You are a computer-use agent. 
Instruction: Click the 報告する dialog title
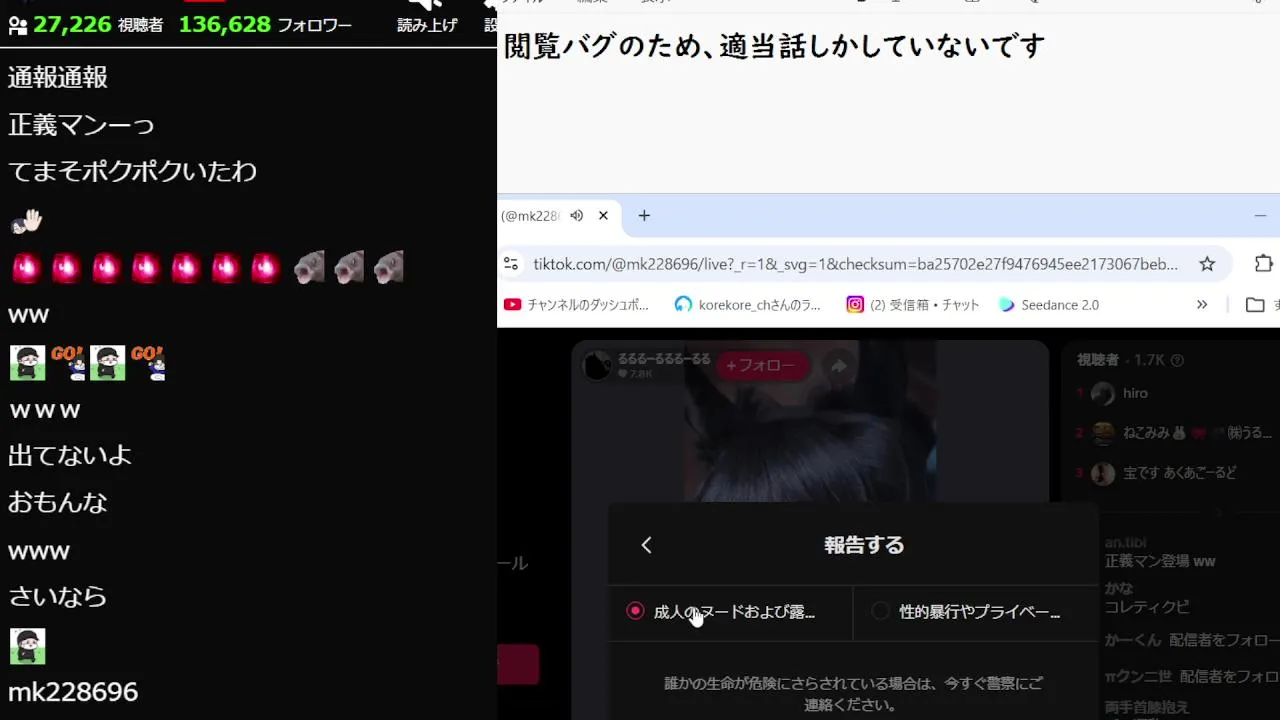click(864, 545)
